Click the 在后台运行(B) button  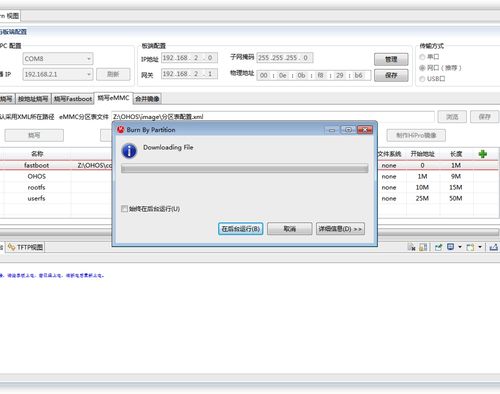pos(241,229)
